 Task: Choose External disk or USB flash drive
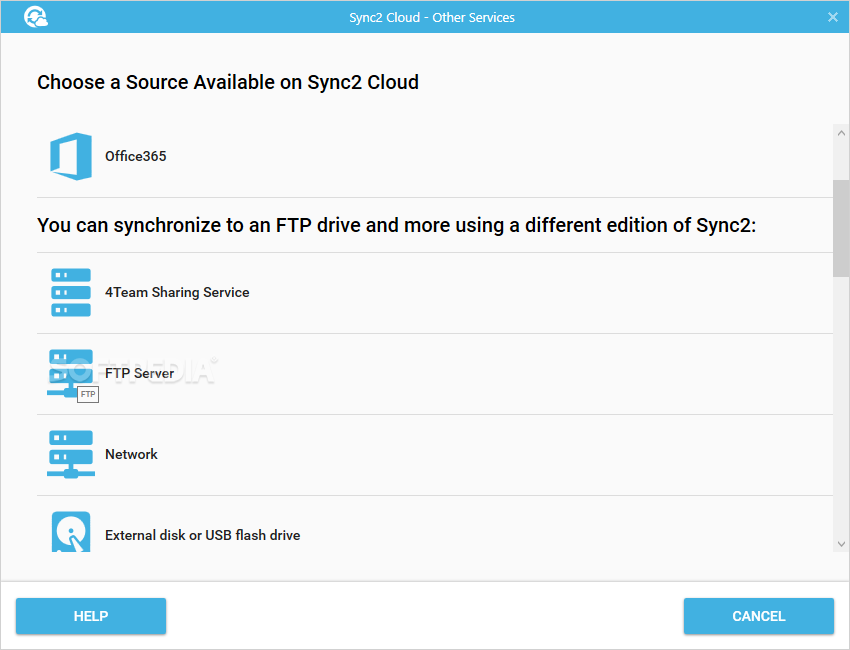203,535
